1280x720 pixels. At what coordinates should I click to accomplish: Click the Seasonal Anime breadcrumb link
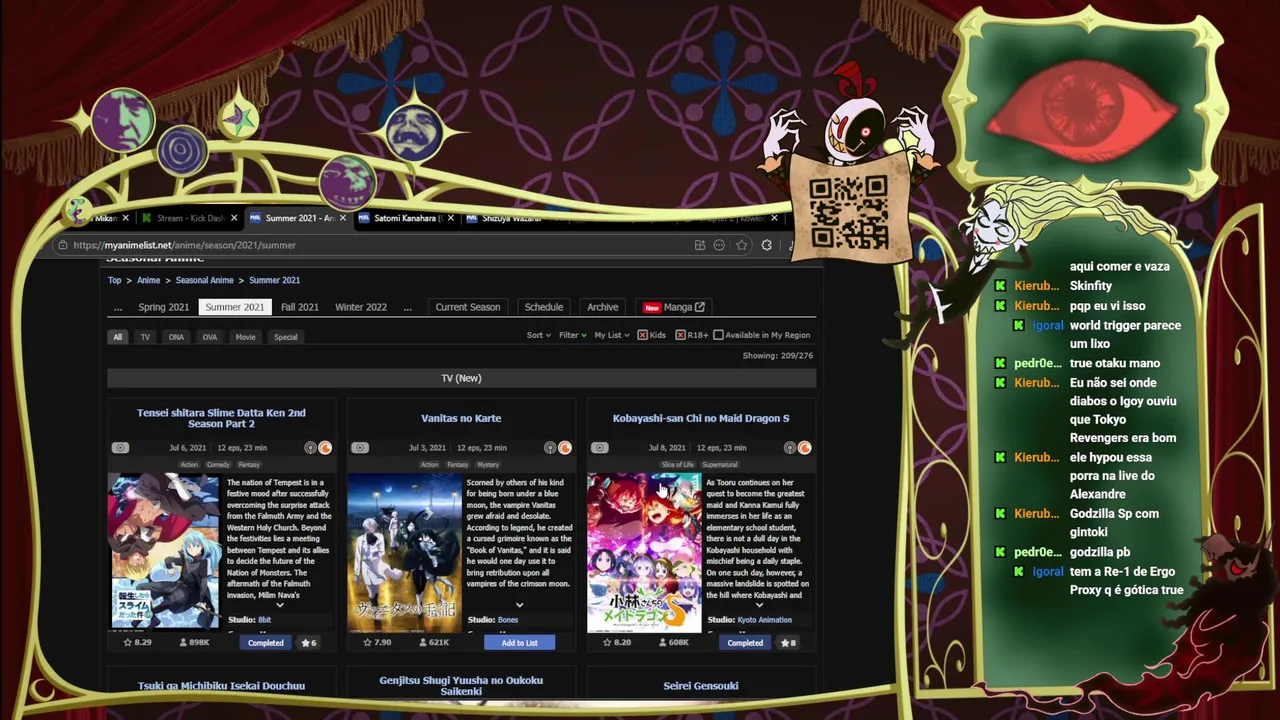[x=205, y=280]
